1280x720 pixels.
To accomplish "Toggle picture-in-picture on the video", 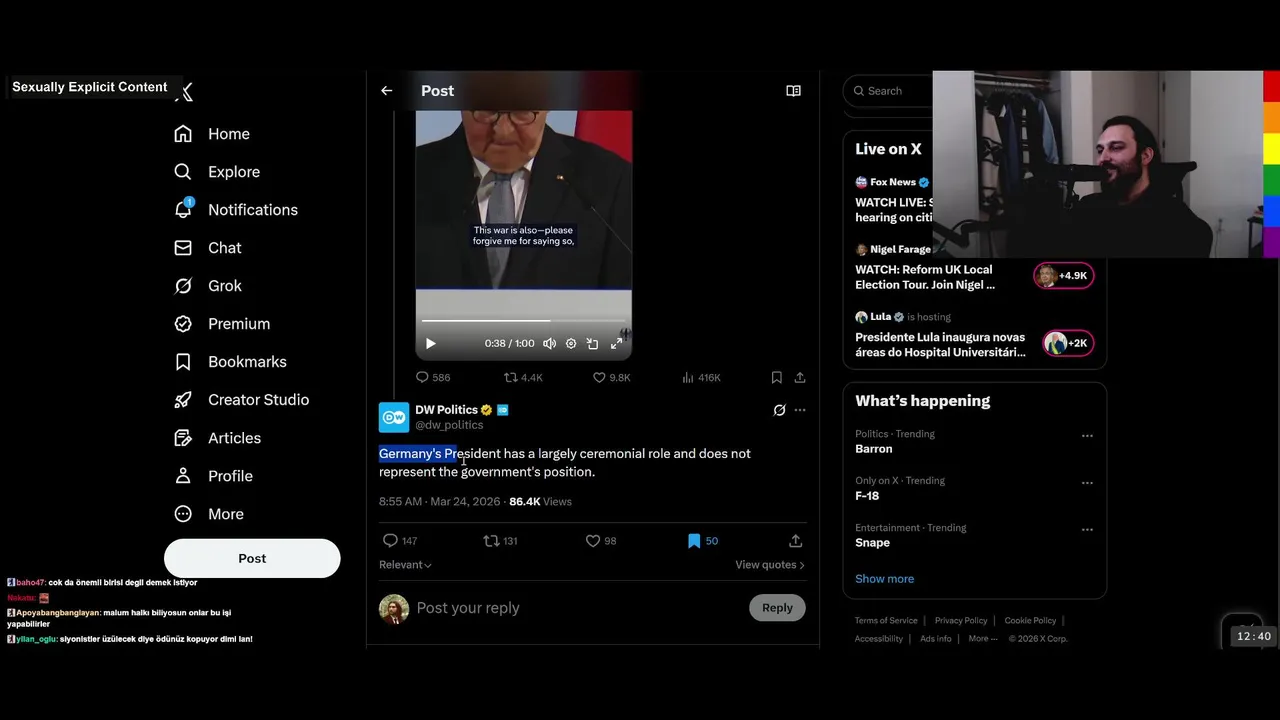I will pyautogui.click(x=592, y=343).
